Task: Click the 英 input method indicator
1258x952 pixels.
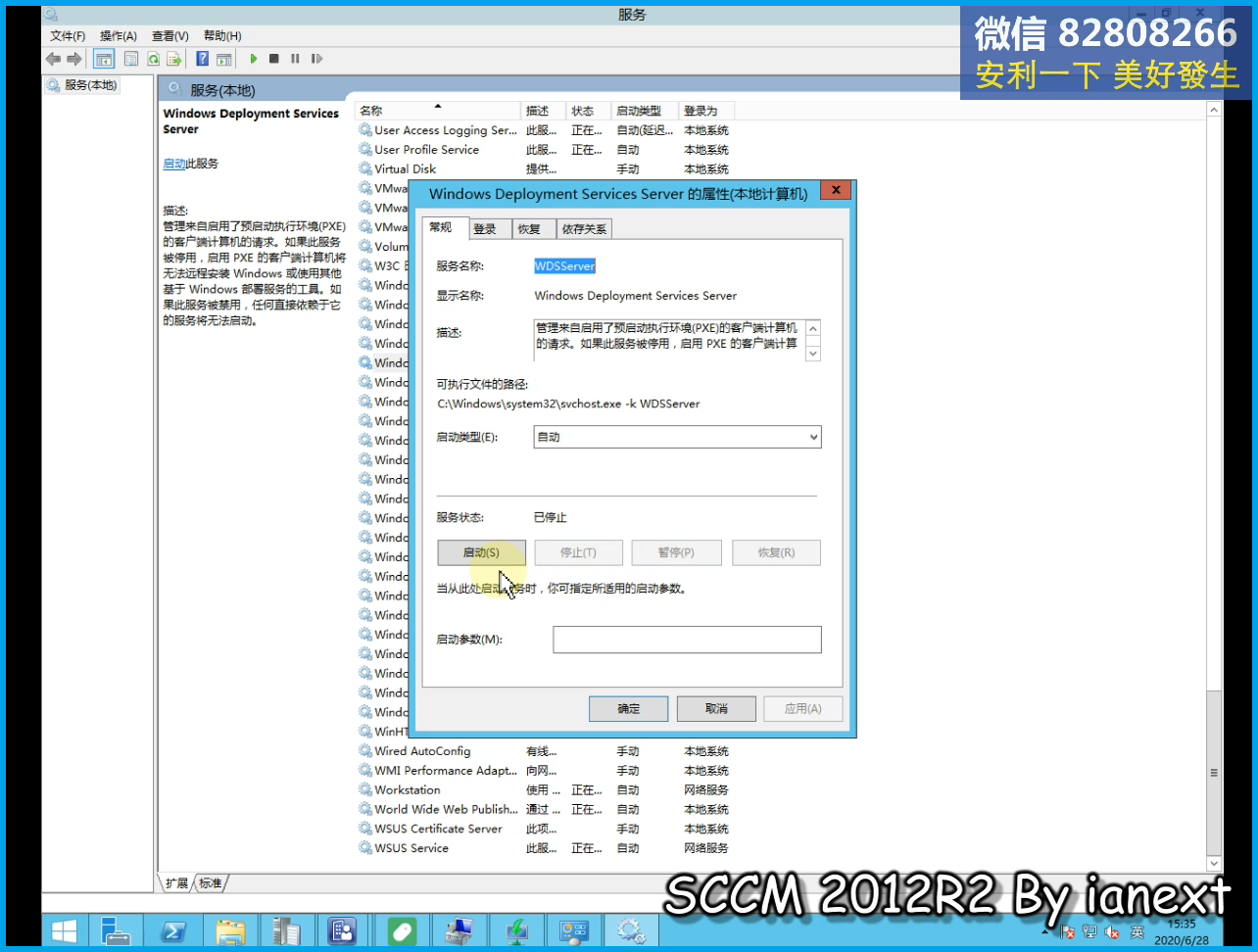Action: (1137, 932)
